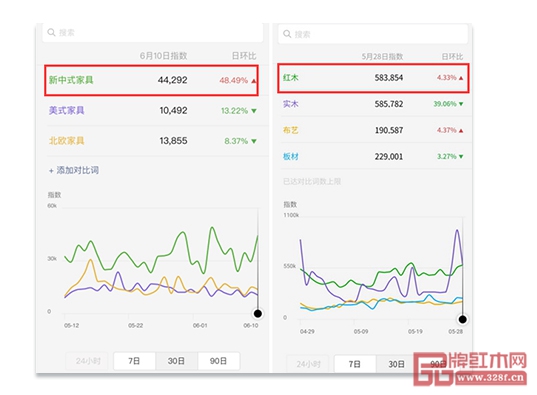Click left chart's black date marker dot
The image size is (537, 395).
258,313
